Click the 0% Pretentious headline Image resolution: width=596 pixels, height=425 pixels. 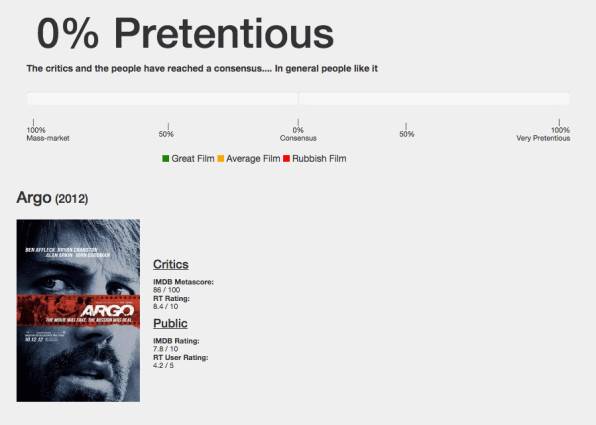185,33
